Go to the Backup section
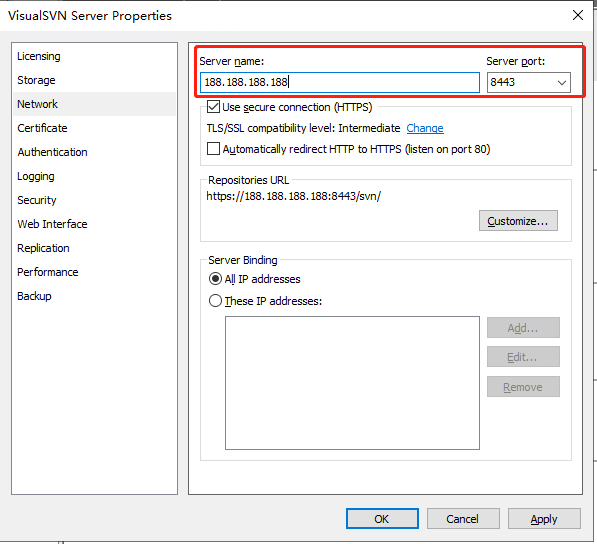 [34, 296]
